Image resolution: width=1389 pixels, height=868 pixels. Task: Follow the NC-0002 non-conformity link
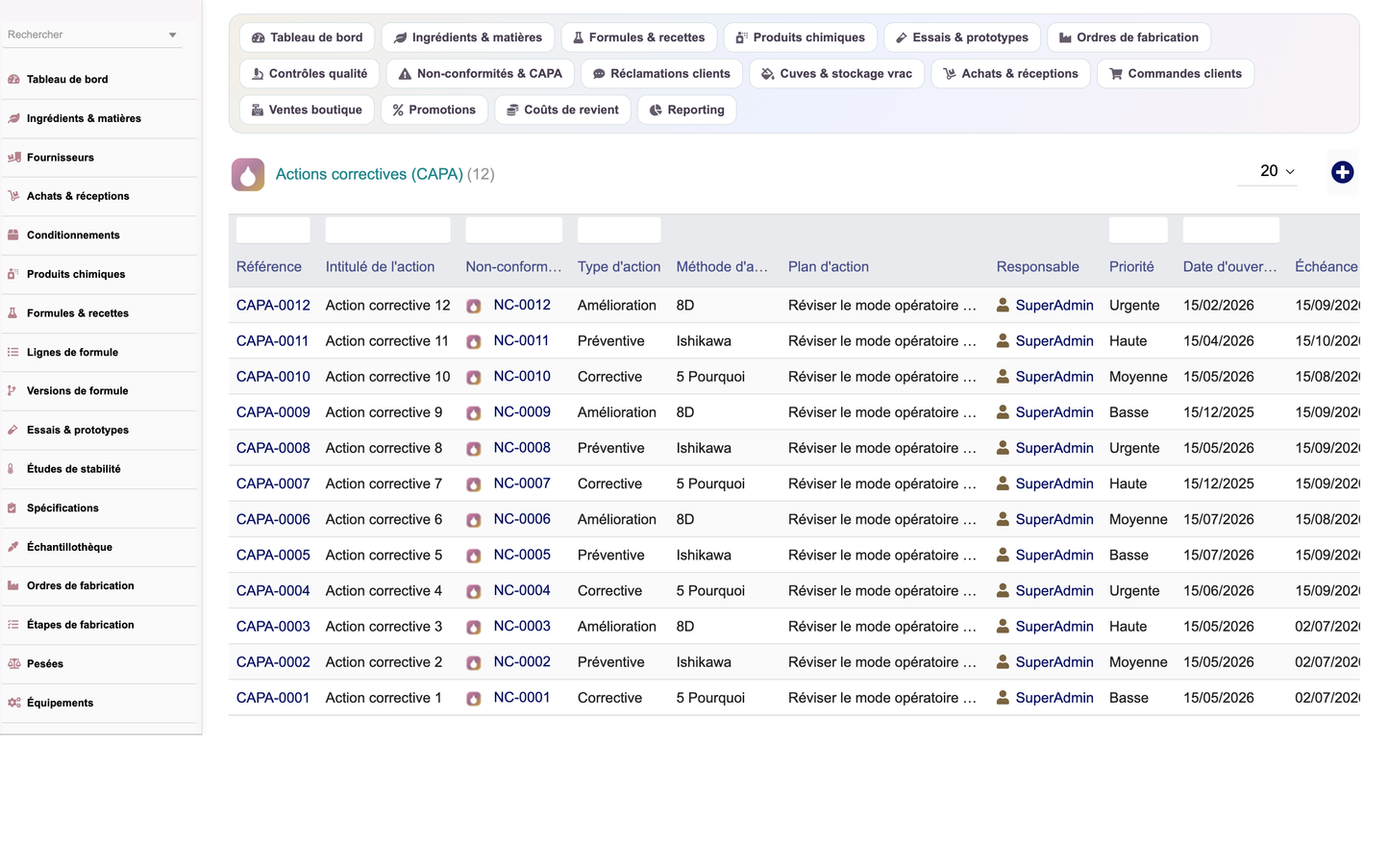[522, 662]
